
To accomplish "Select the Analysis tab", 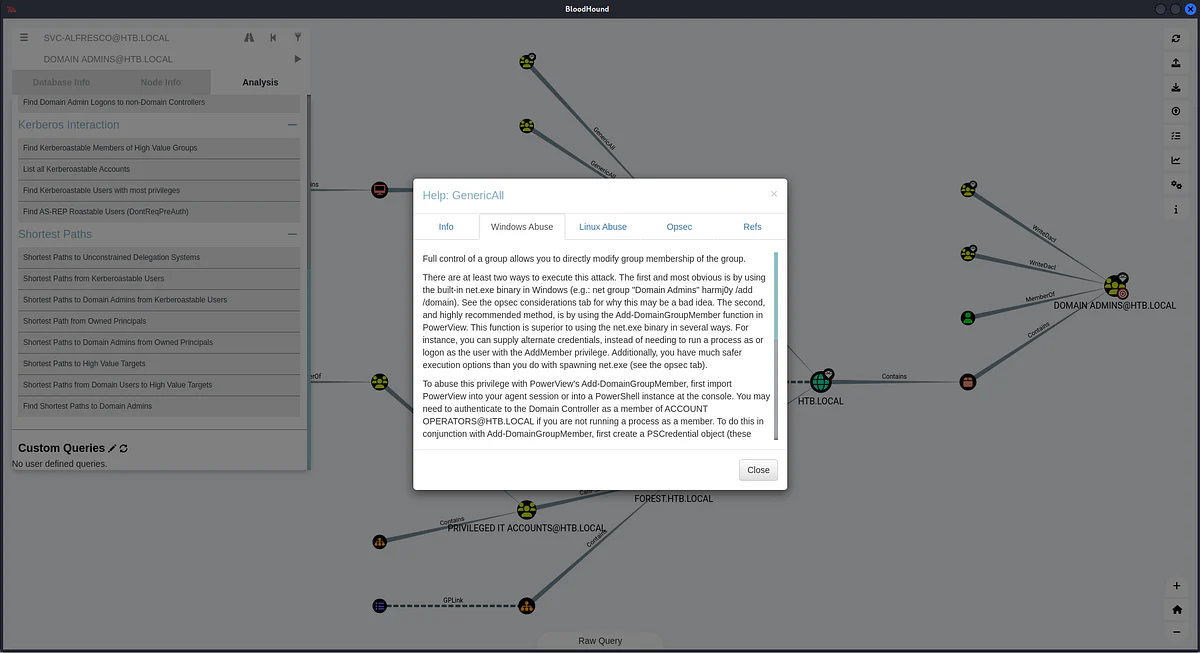I will [260, 82].
